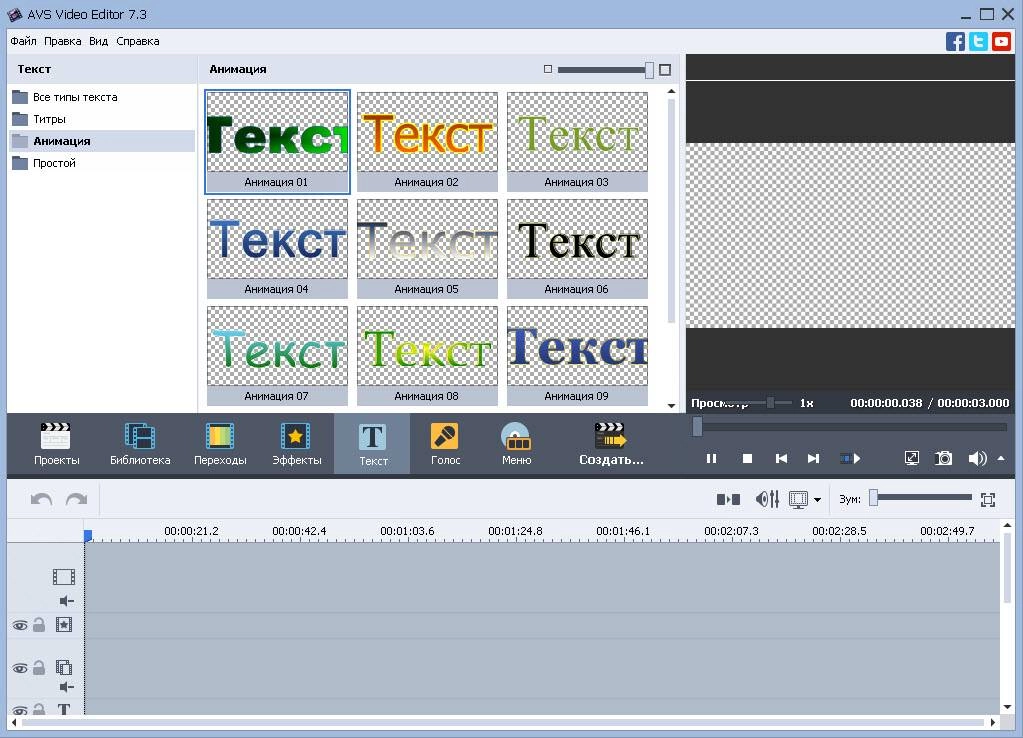
Task: Select the Анимация 07 text preset
Action: (277, 356)
